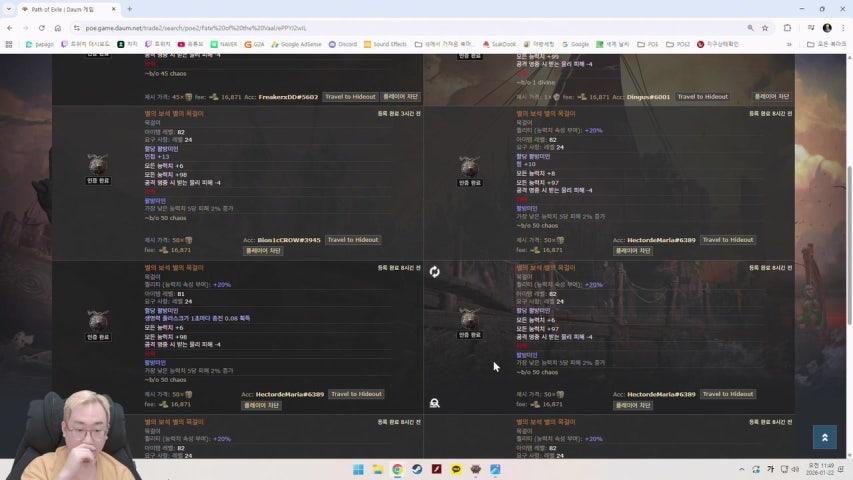
Task: Click Travel to Hideout for Dingus#6001
Action: [x=702, y=96]
